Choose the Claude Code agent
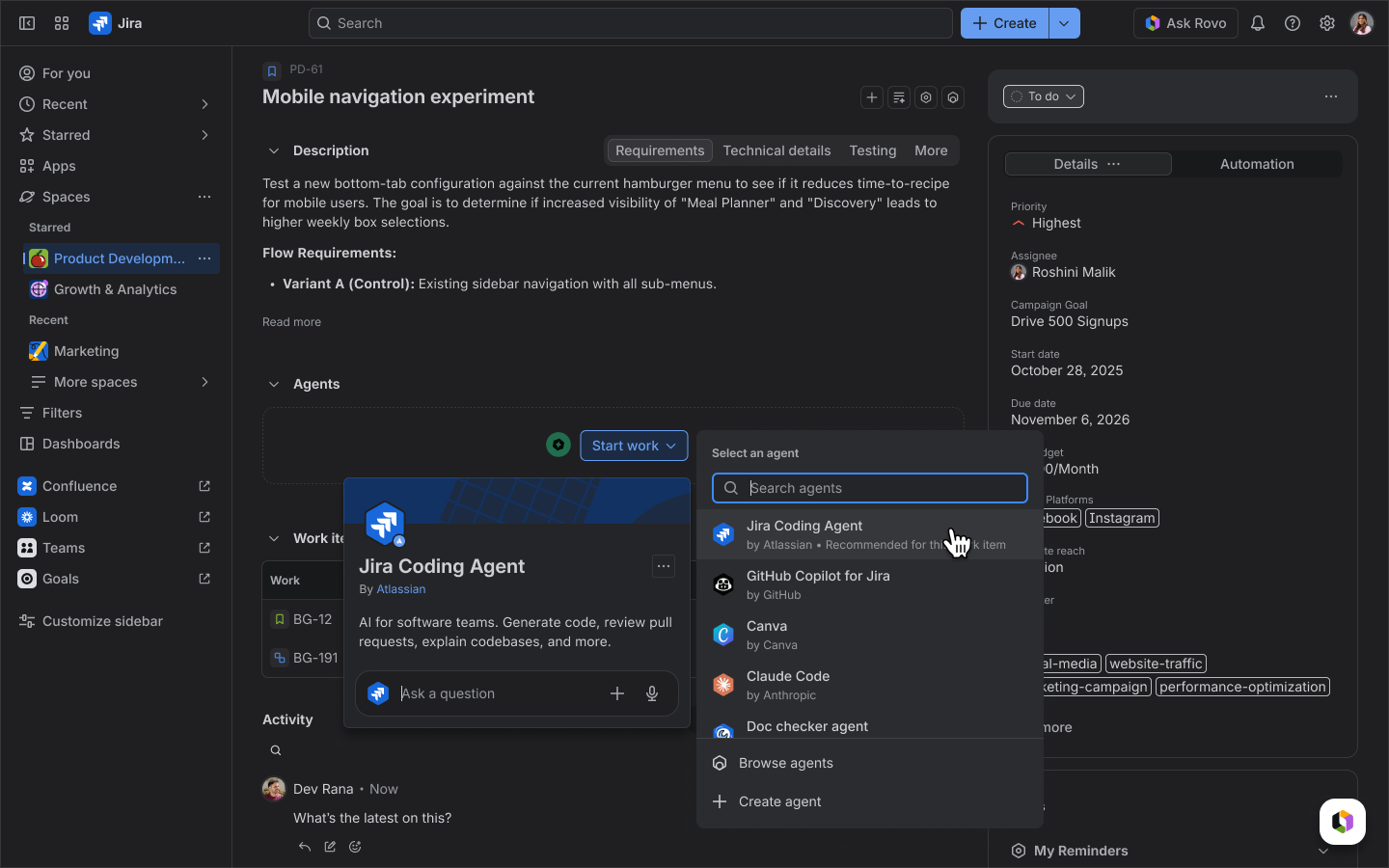 point(870,685)
